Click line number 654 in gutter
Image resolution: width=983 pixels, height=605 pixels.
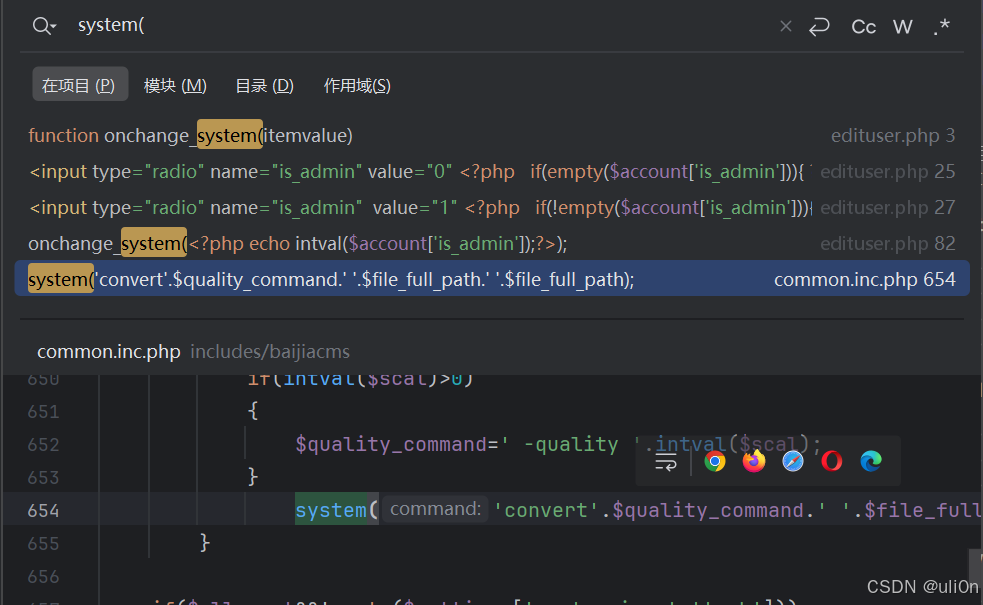point(43,511)
